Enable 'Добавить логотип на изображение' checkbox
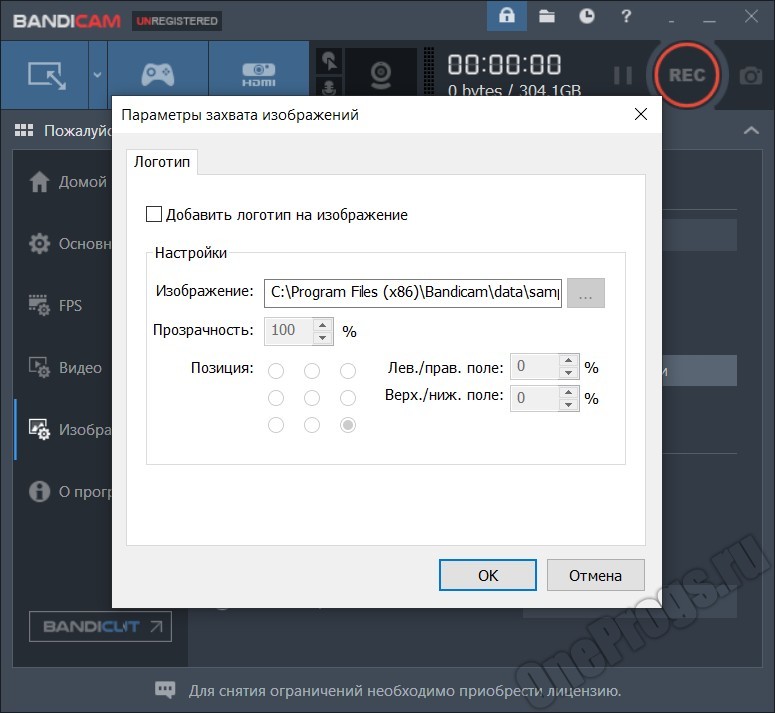The width and height of the screenshot is (775, 713). [154, 214]
